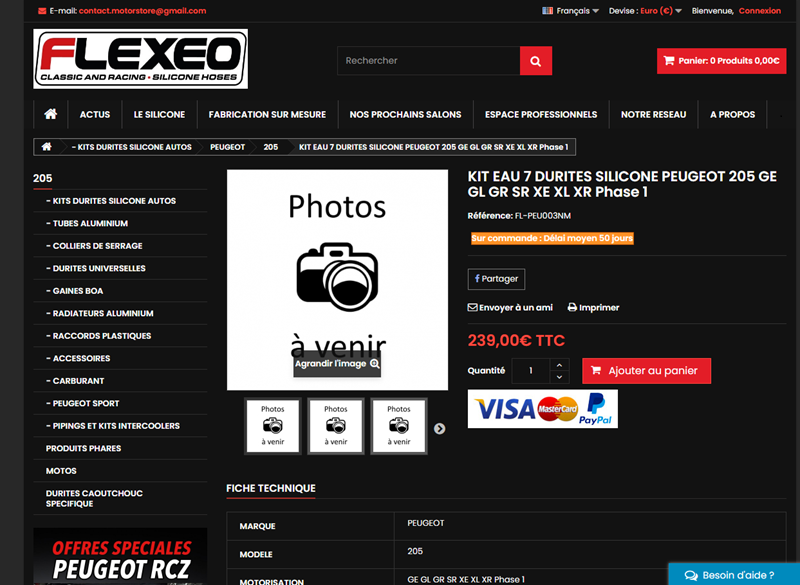Viewport: 800px width, 585px height.
Task: Click the envelope icon beside the email address
Action: tap(42, 11)
